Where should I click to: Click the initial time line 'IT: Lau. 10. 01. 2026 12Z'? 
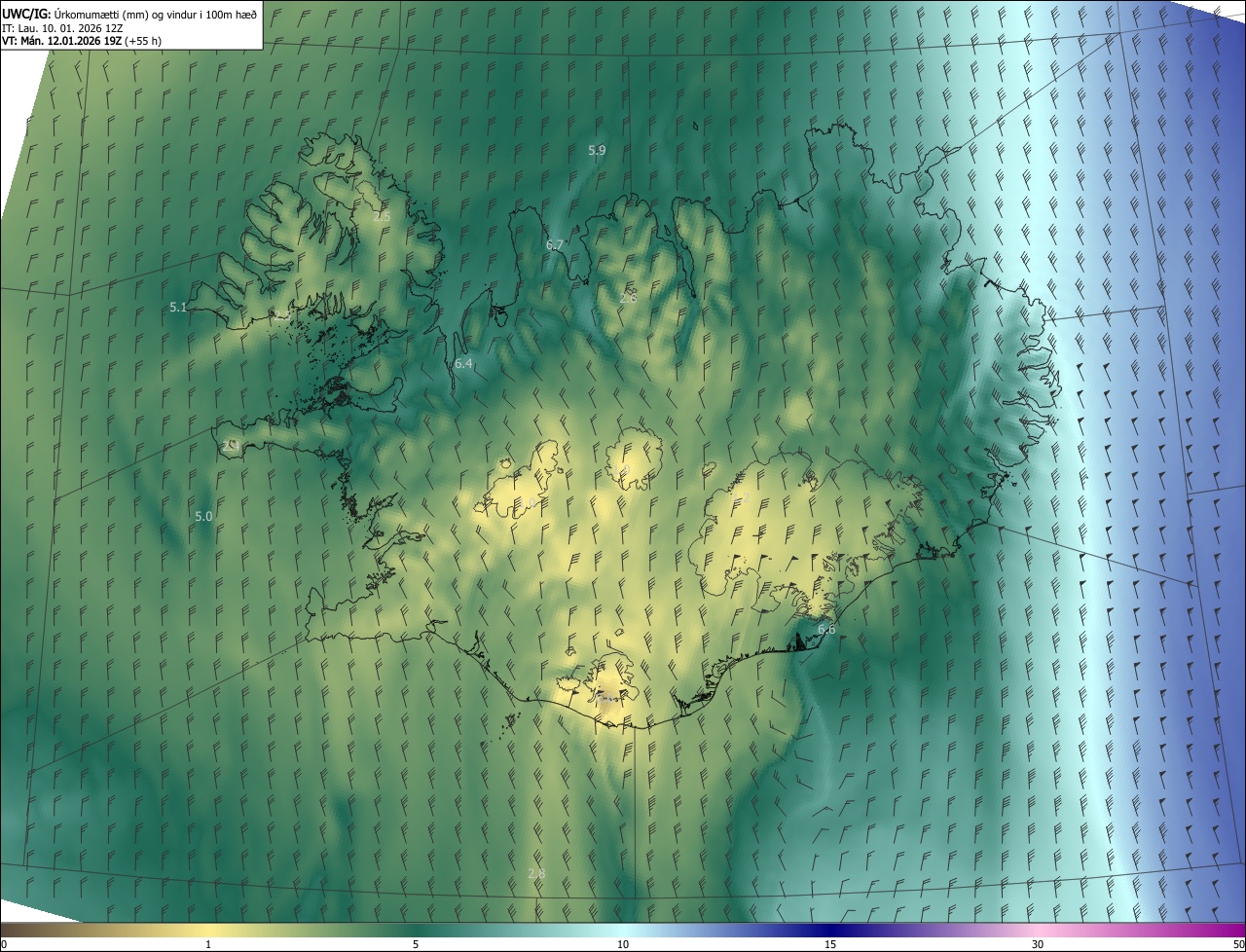pyautogui.click(x=63, y=27)
